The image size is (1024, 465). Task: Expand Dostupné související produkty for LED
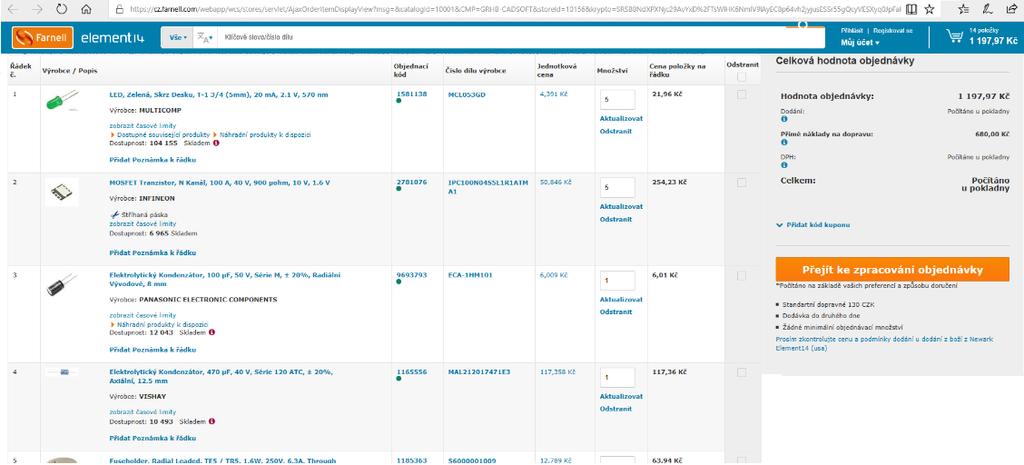[159, 135]
